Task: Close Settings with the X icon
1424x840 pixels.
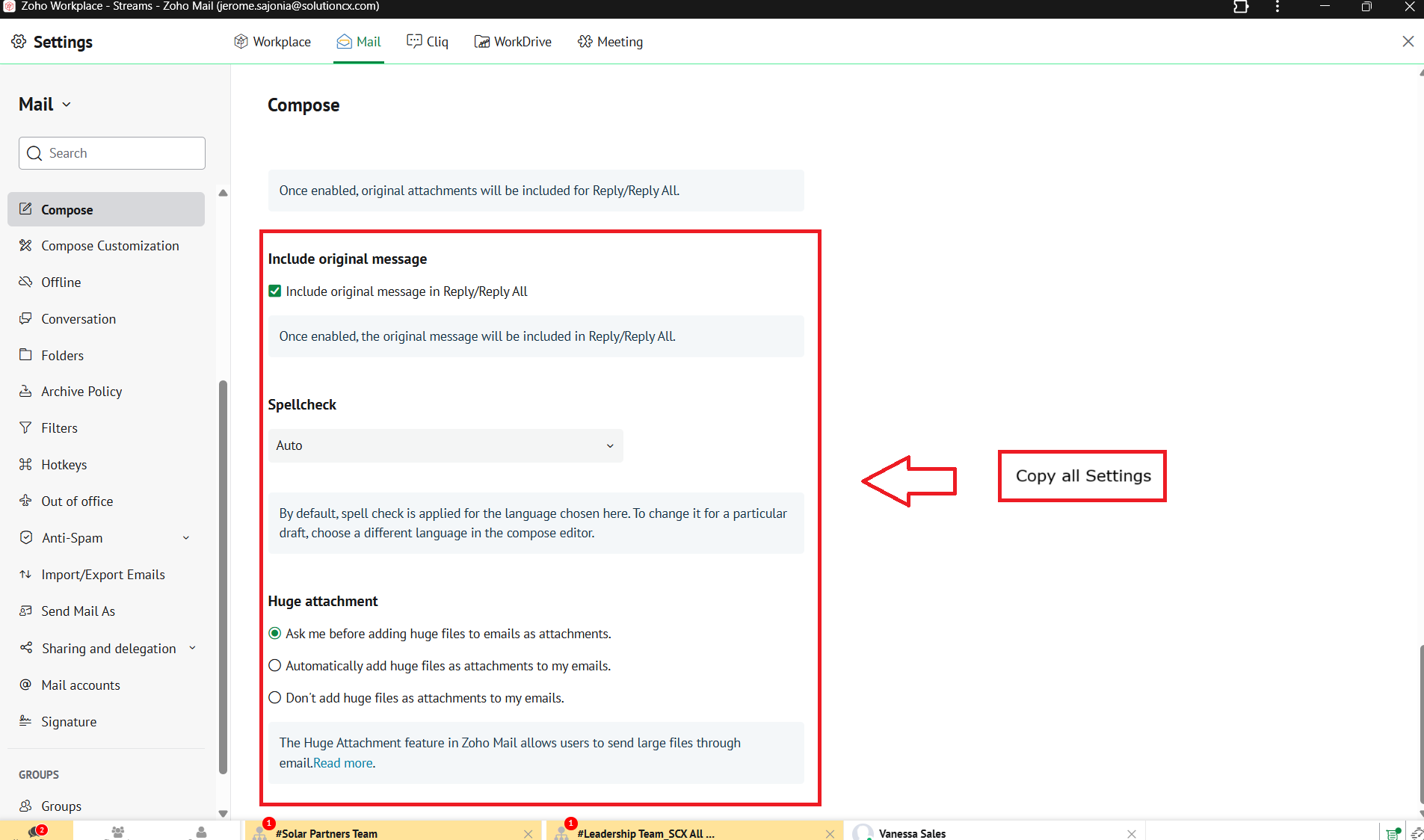Action: pos(1408,42)
